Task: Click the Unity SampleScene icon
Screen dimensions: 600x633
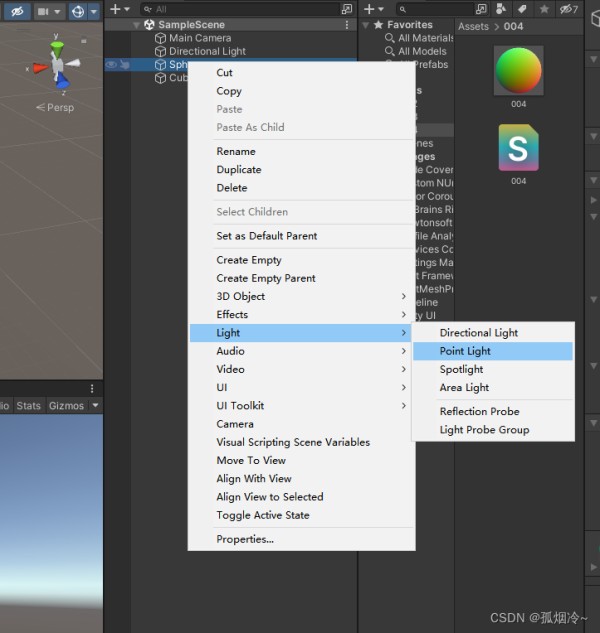Action: (x=149, y=25)
